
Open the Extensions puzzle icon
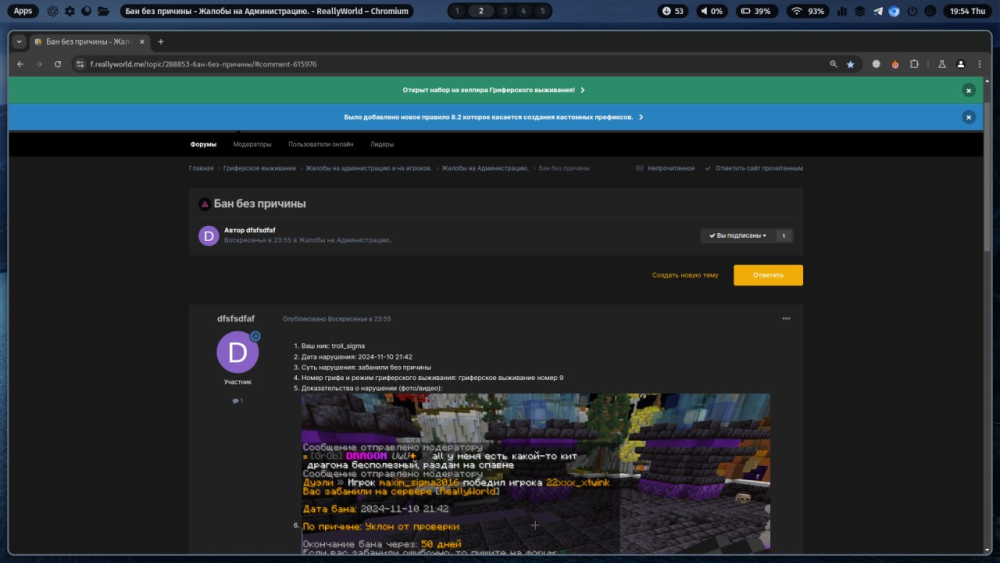[x=914, y=64]
